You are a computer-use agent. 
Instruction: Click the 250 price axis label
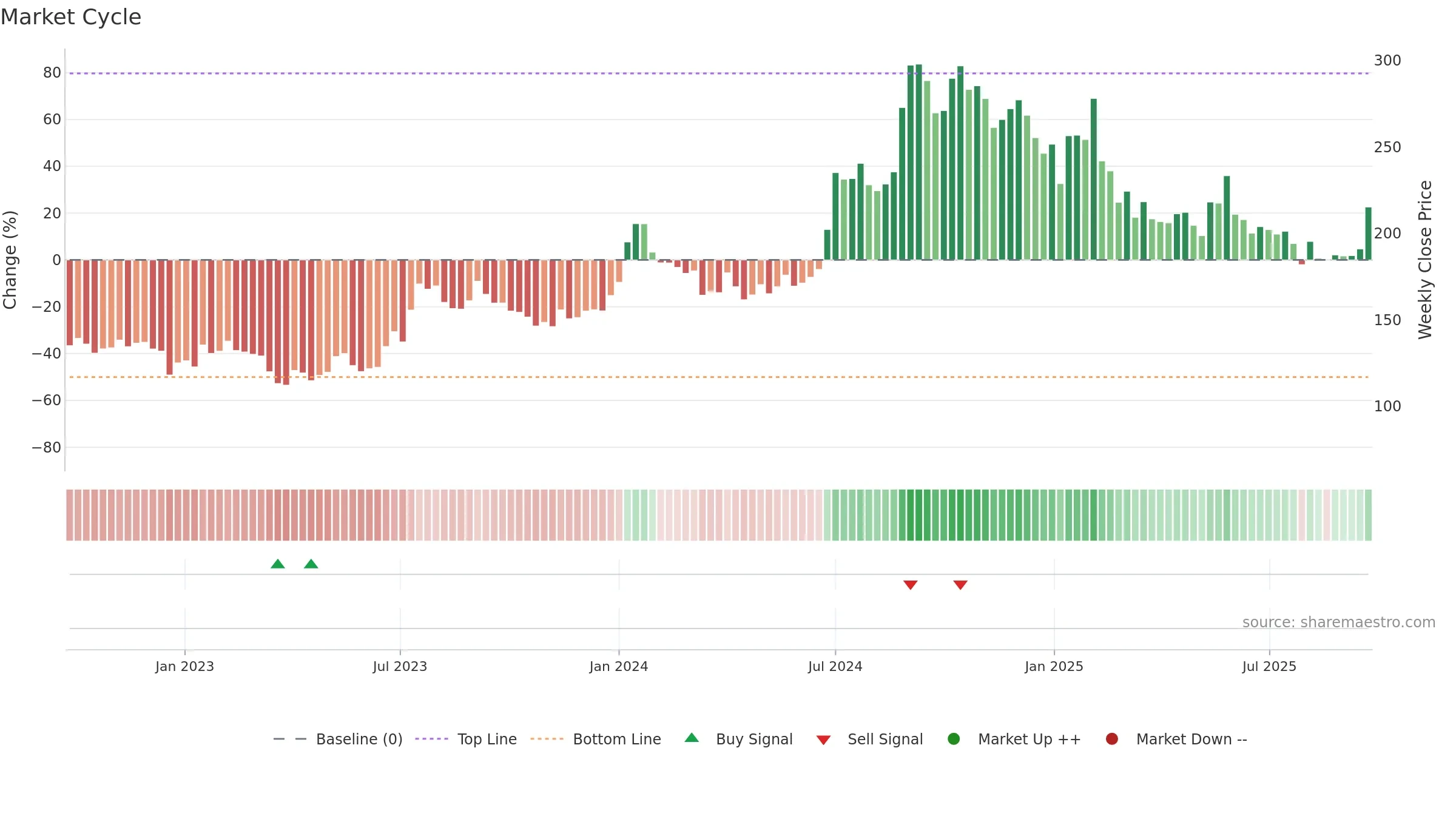click(x=1387, y=147)
